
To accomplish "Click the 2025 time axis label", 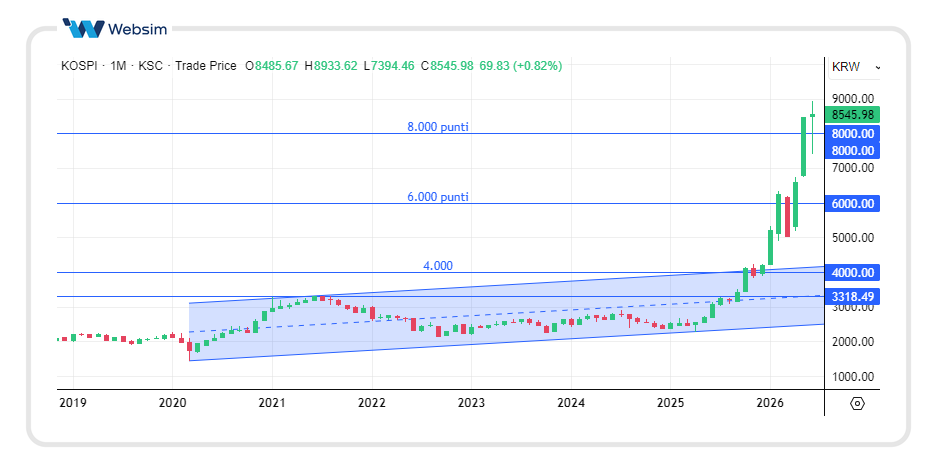I will coord(670,403).
